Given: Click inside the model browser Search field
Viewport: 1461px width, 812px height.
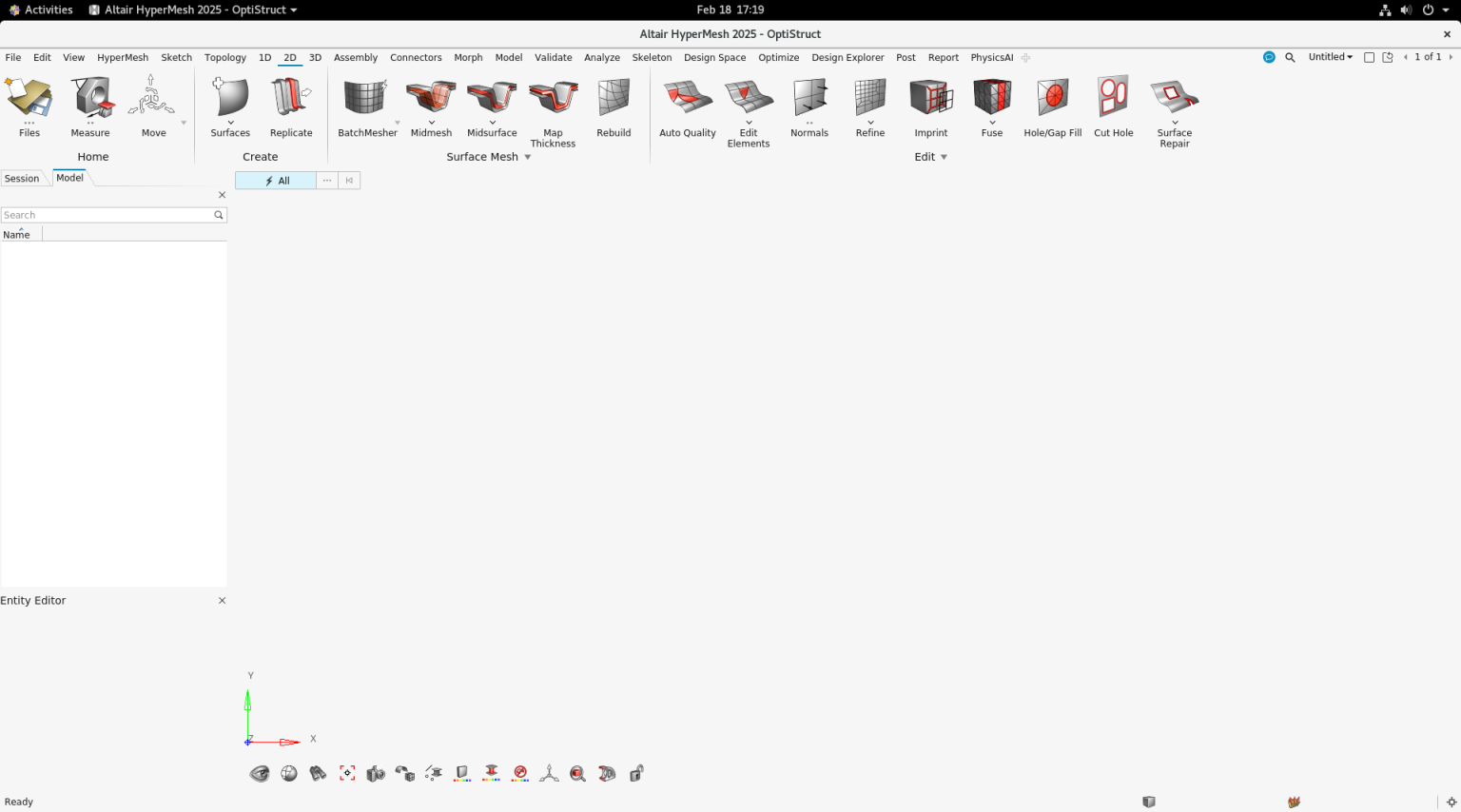Looking at the screenshot, I should (x=105, y=214).
